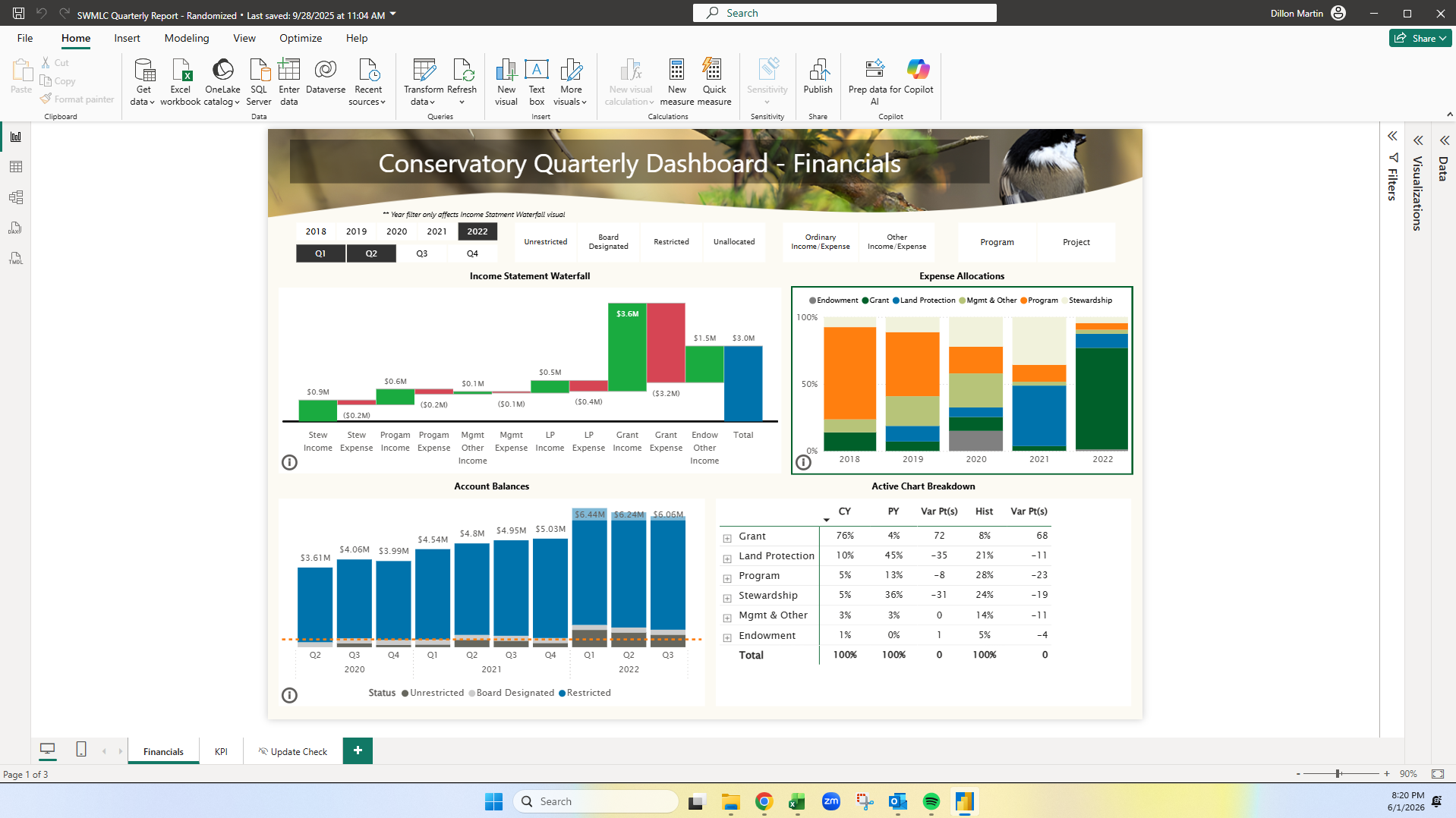Switch to the Update Check page
The image size is (1456, 818).
coord(293,751)
